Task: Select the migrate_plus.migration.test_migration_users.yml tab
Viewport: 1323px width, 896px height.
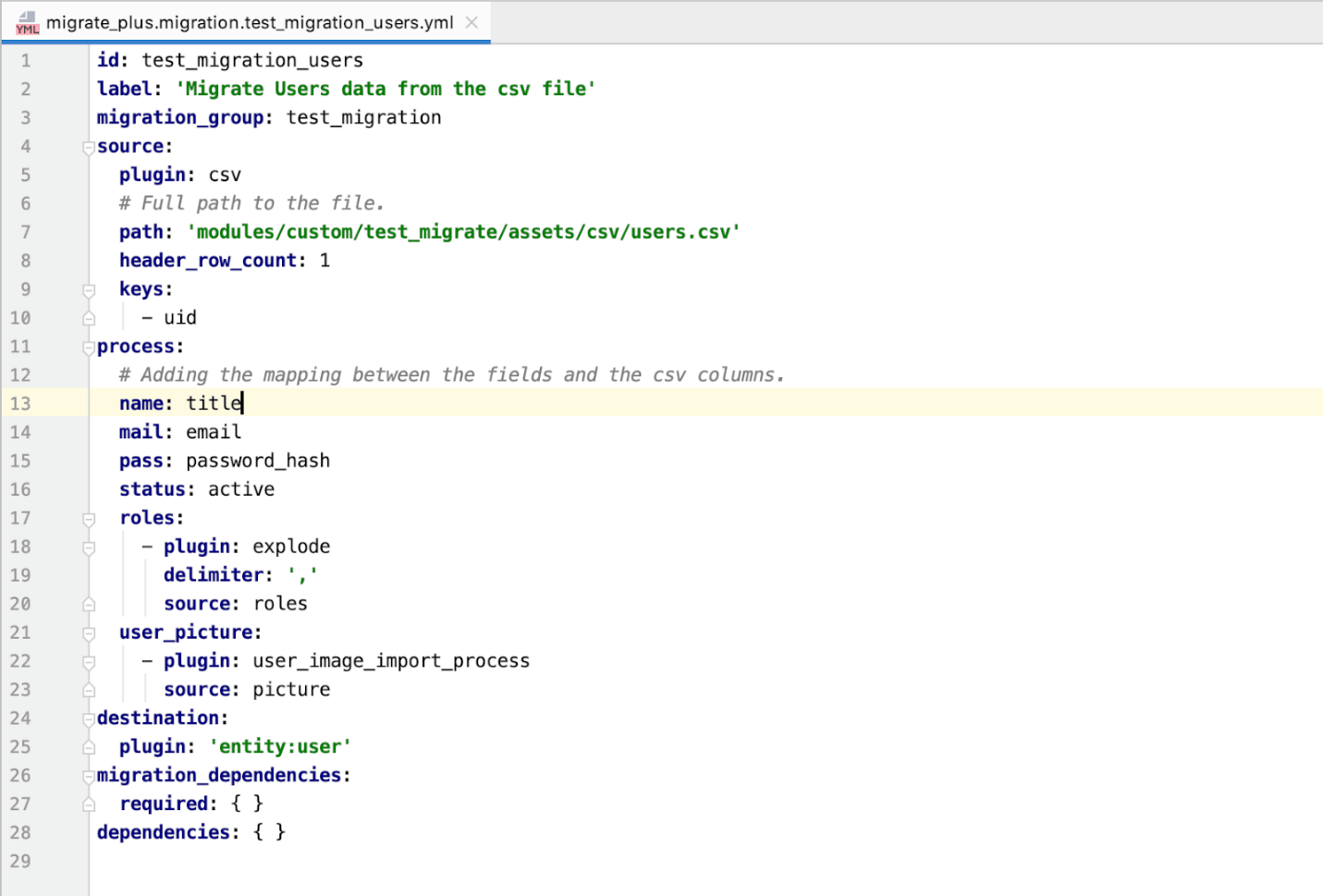Action: [x=250, y=22]
